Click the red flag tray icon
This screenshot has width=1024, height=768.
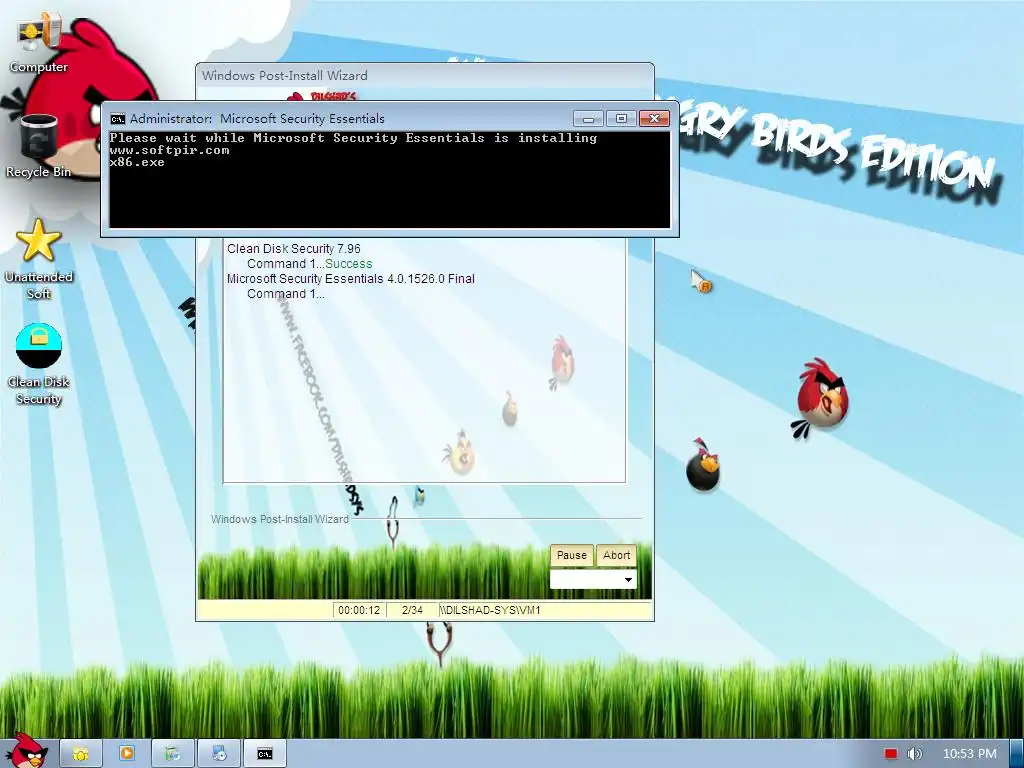[891, 754]
